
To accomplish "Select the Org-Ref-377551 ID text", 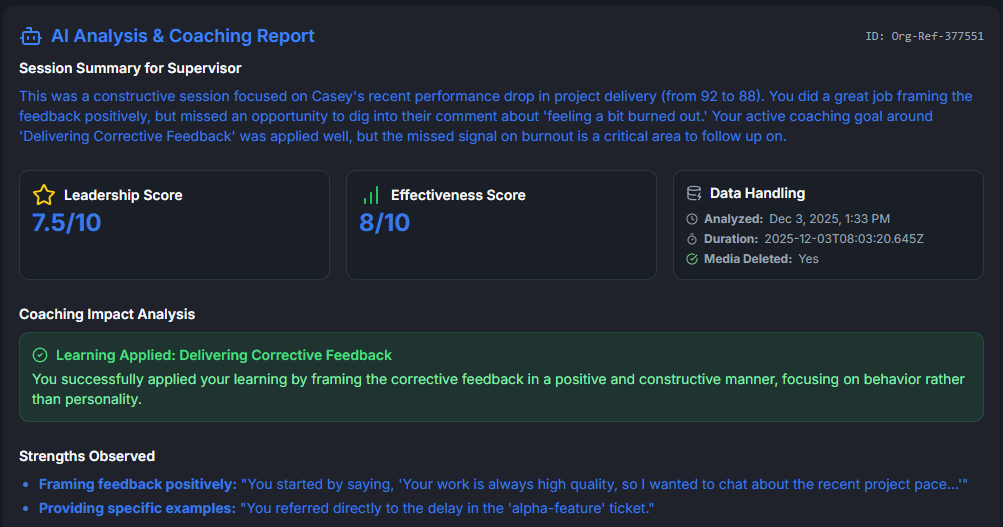I will [x=924, y=37].
